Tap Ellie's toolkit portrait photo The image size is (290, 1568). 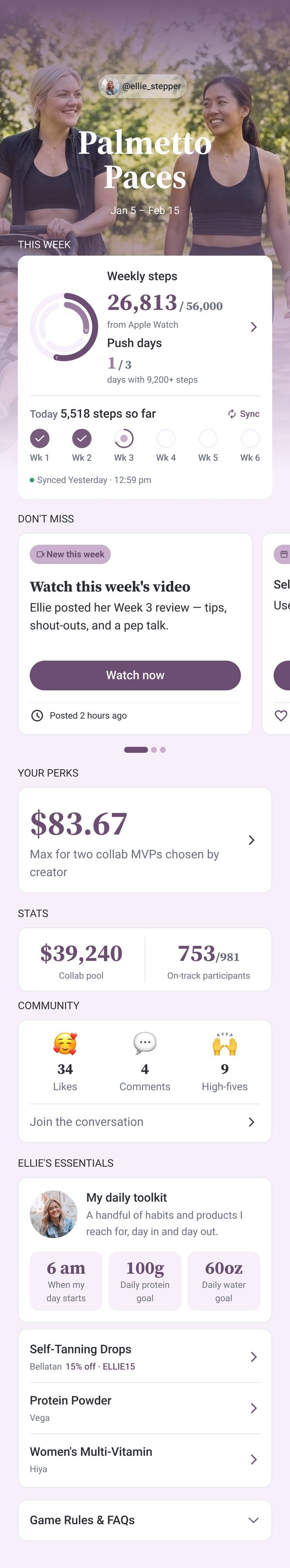tap(54, 1214)
